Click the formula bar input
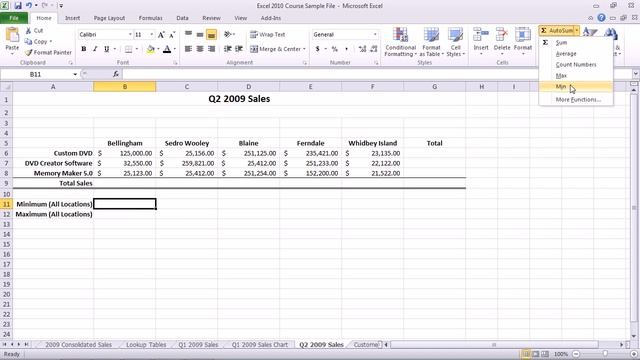640x360 pixels. (378, 74)
